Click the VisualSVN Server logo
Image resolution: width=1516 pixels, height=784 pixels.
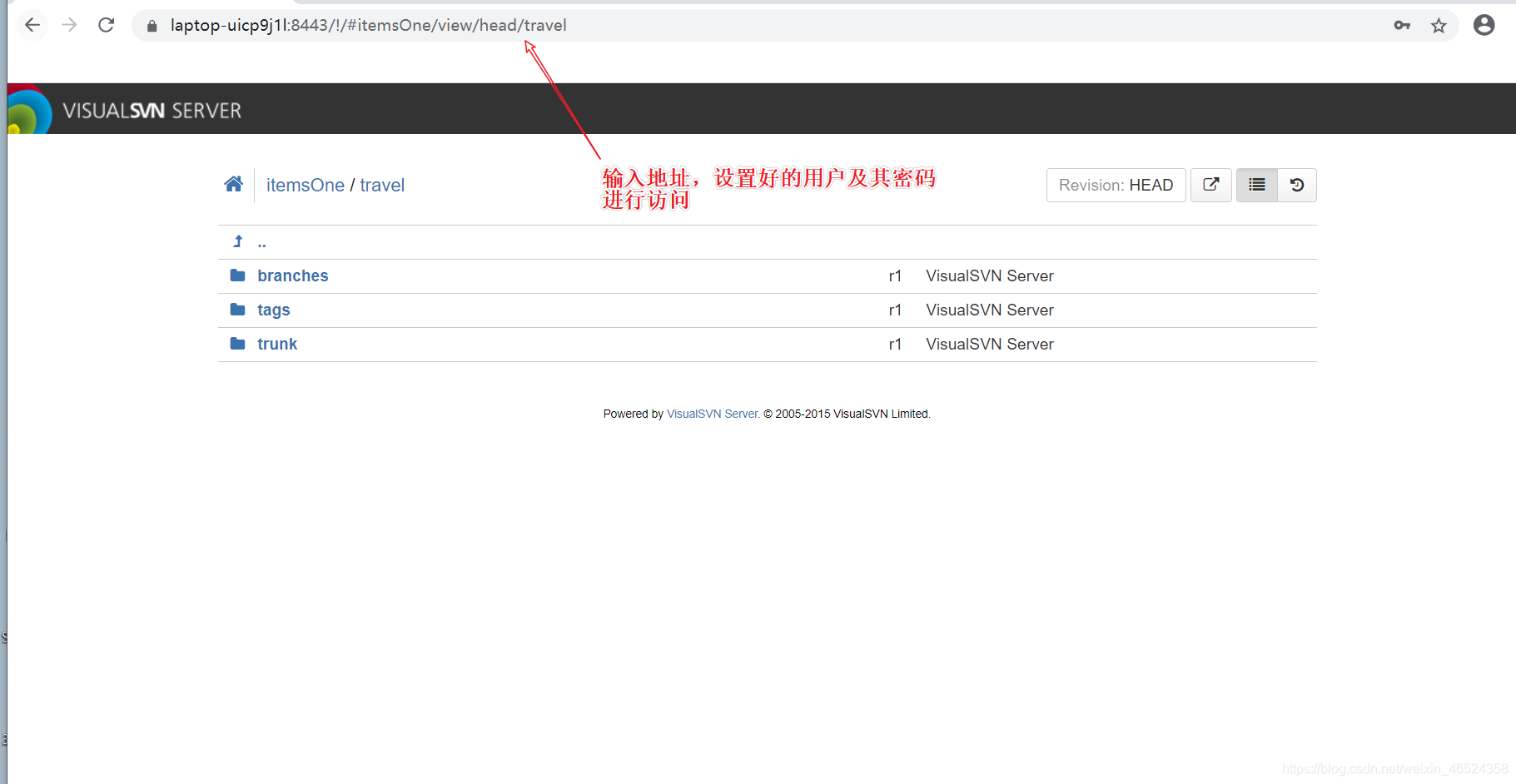[29, 110]
